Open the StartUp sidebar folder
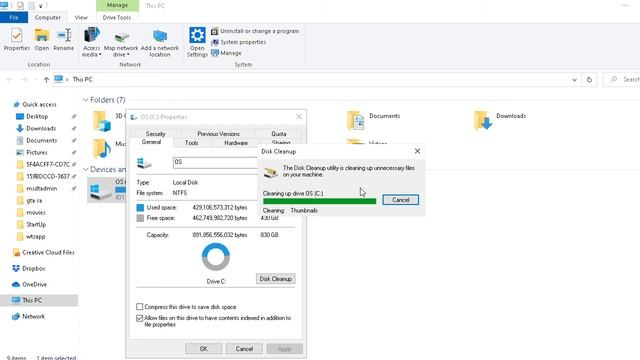The image size is (640, 360). (36, 224)
